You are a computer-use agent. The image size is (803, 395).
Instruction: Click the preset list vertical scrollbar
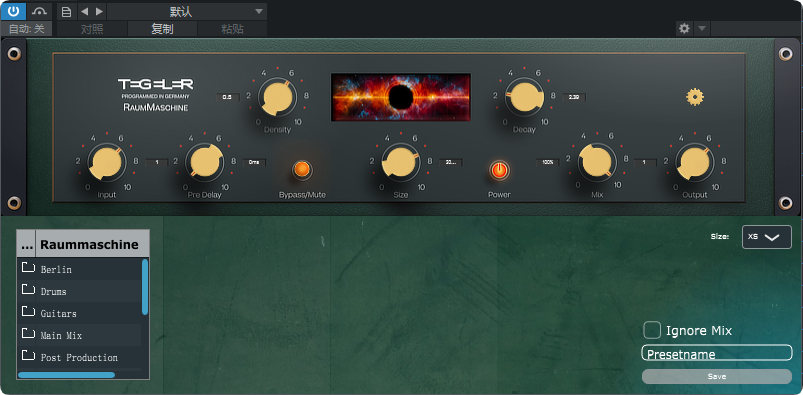point(145,287)
